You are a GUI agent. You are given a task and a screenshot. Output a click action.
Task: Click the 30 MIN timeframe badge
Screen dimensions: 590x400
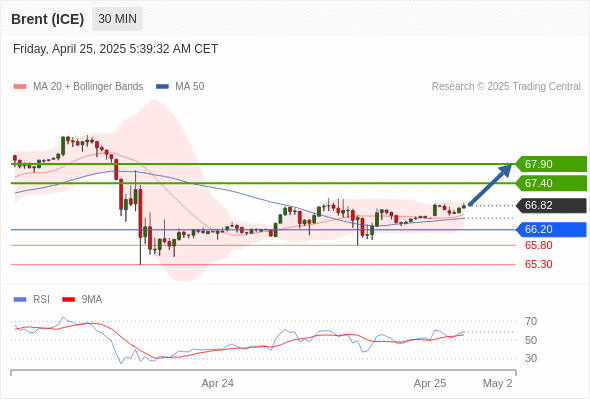(117, 19)
